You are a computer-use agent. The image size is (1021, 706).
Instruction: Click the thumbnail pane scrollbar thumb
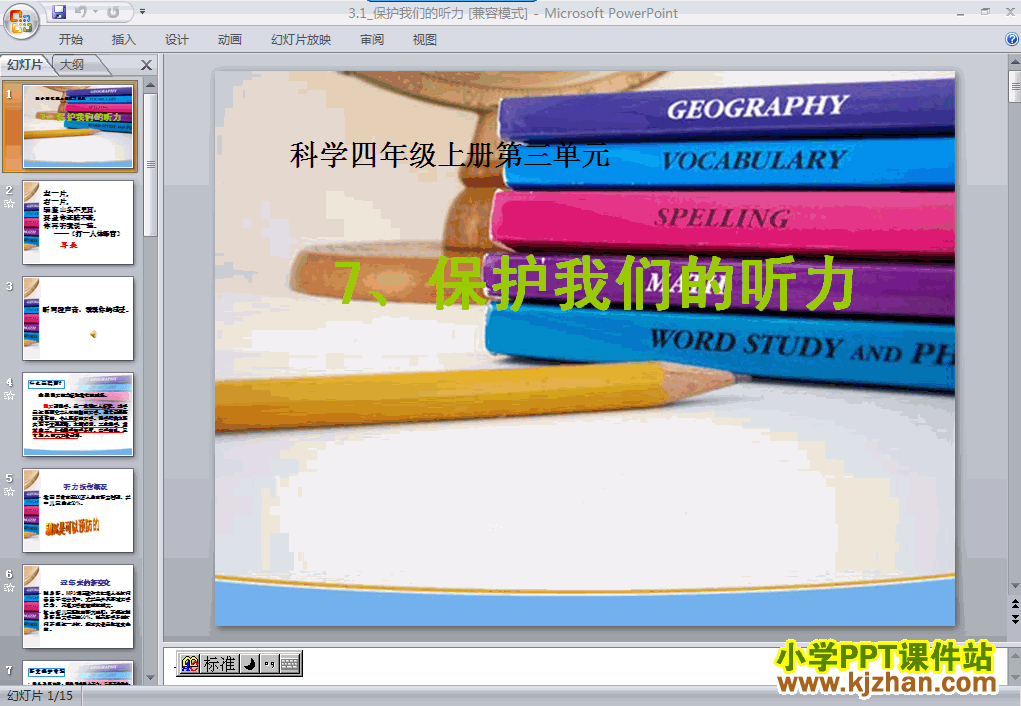150,165
